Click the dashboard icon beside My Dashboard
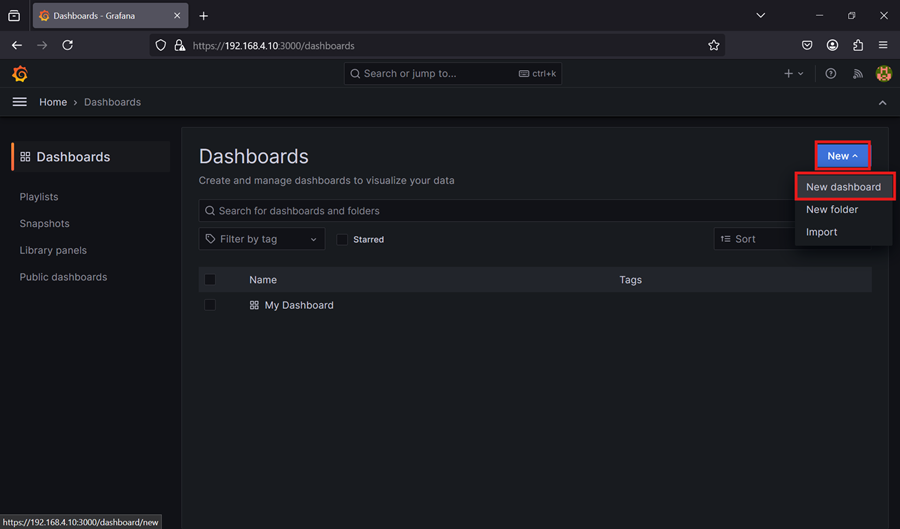 254,305
